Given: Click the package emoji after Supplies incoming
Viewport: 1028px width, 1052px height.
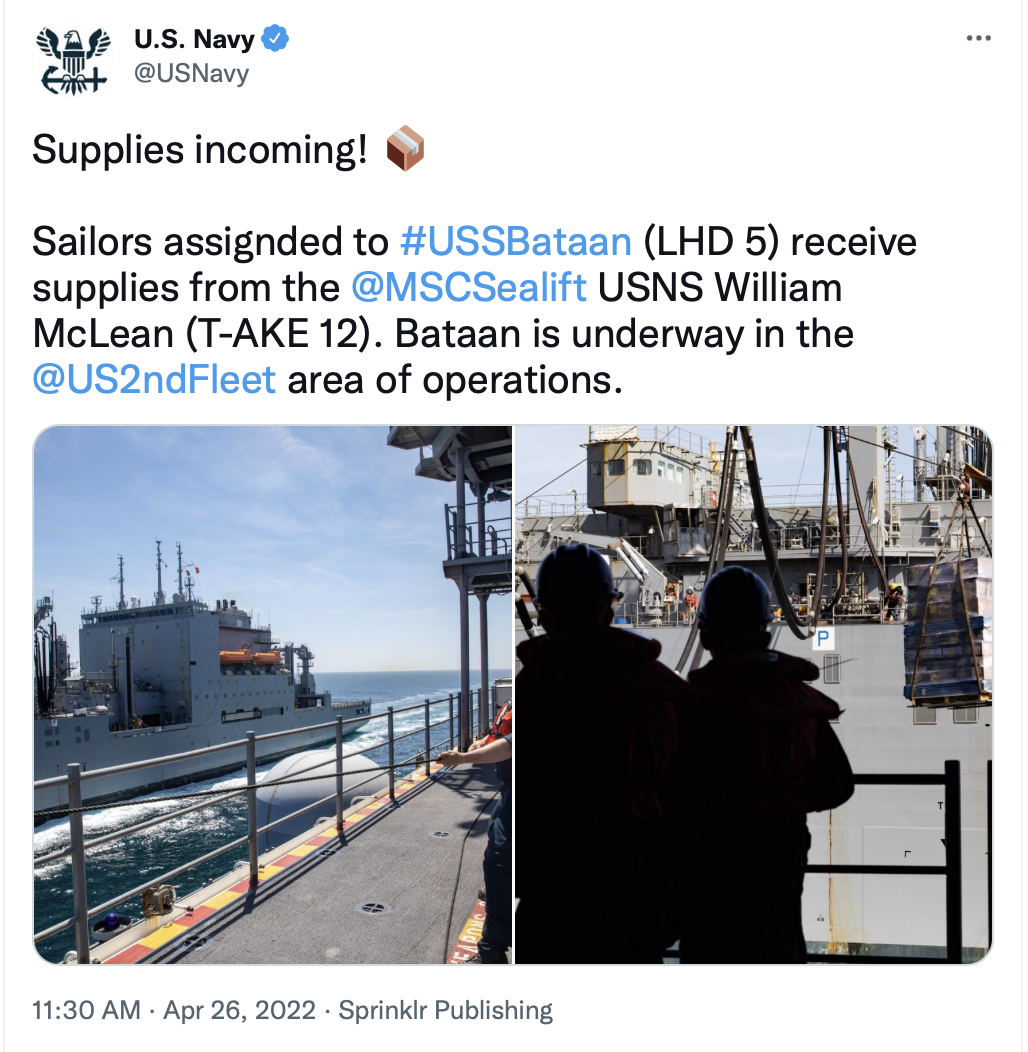Looking at the screenshot, I should tap(405, 149).
